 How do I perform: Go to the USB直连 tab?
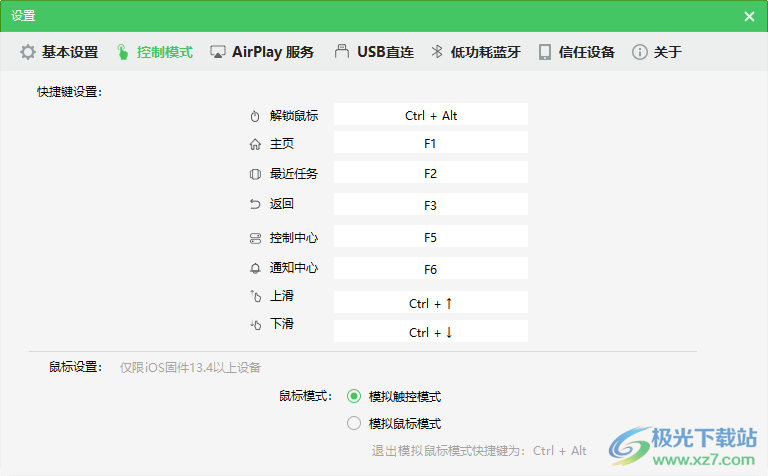375,52
